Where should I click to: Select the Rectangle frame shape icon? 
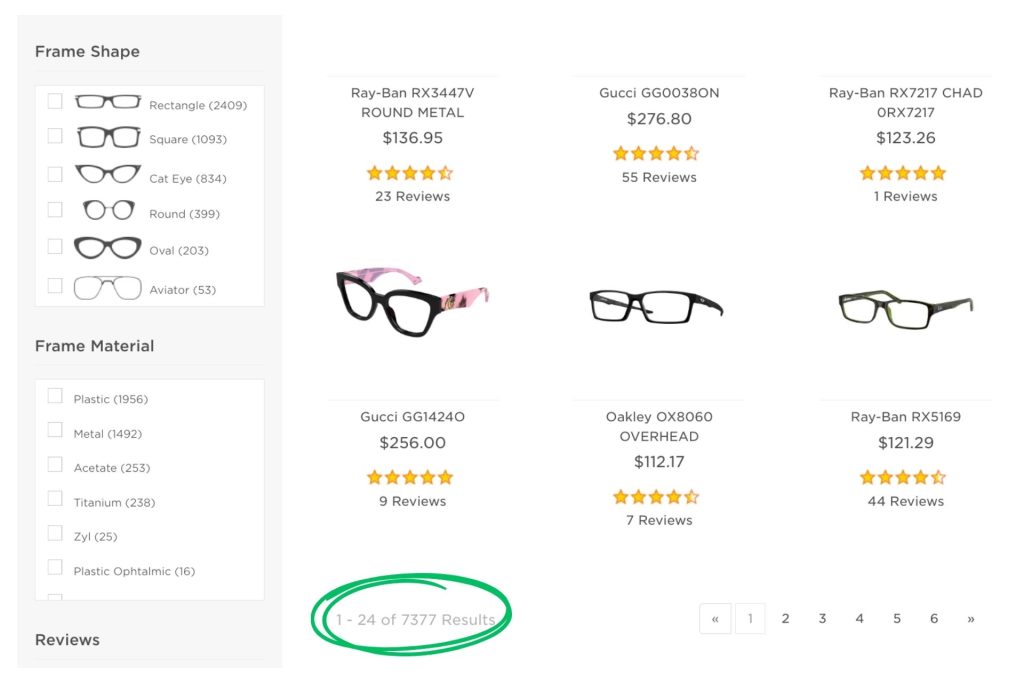pyautogui.click(x=107, y=100)
